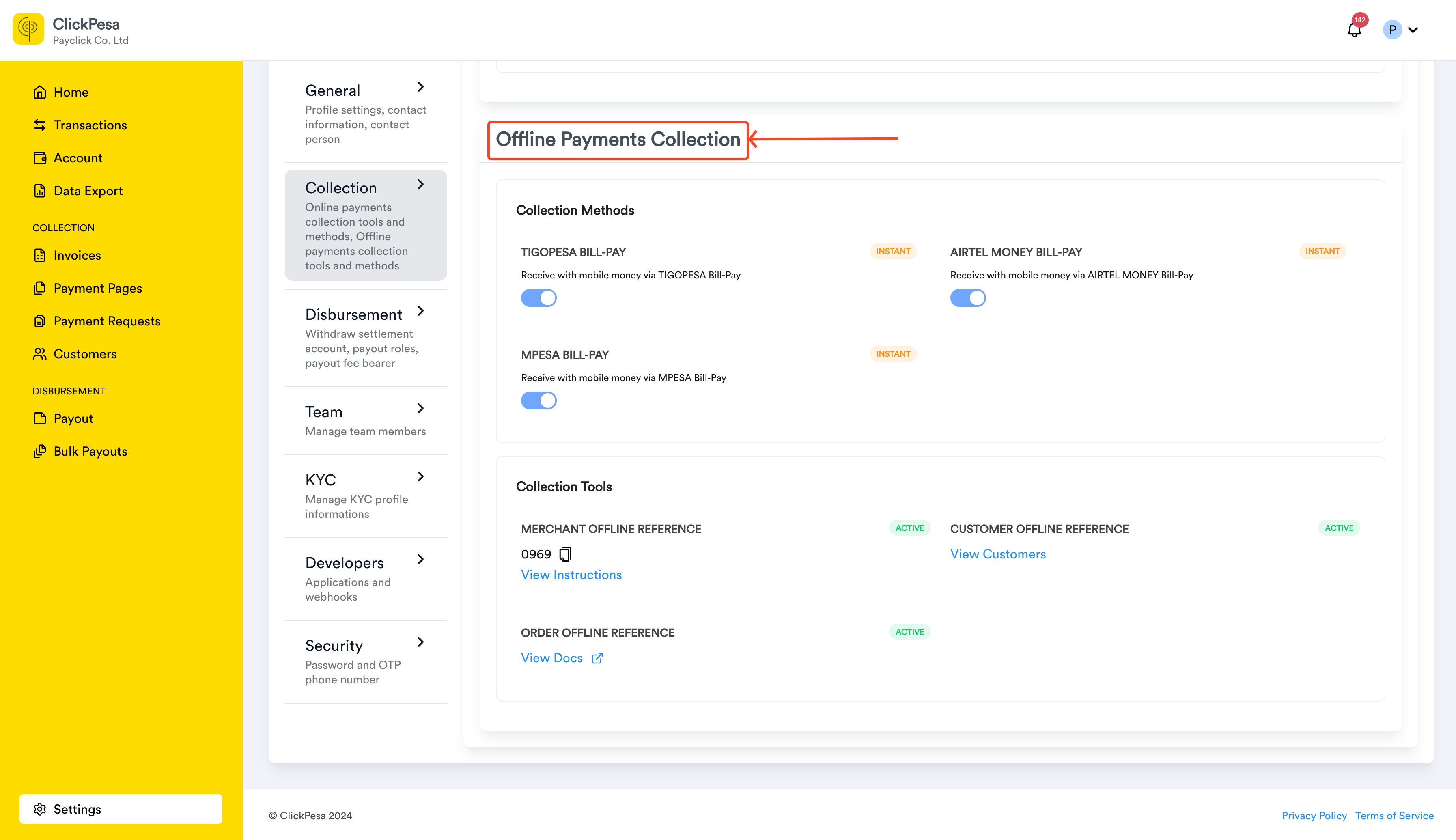
Task: Click the Home house icon
Action: click(40, 92)
